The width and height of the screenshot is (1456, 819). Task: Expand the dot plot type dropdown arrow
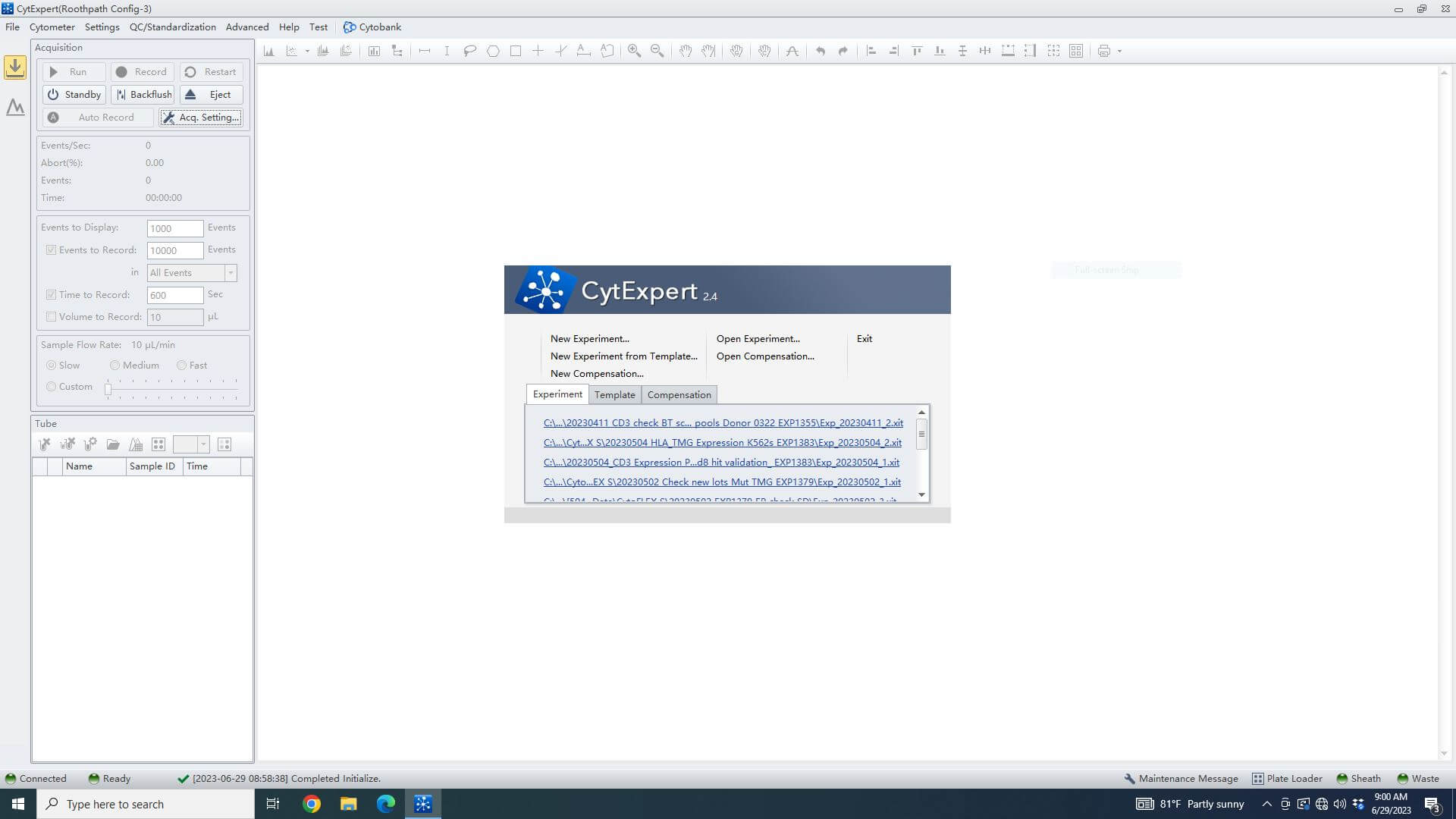[307, 52]
